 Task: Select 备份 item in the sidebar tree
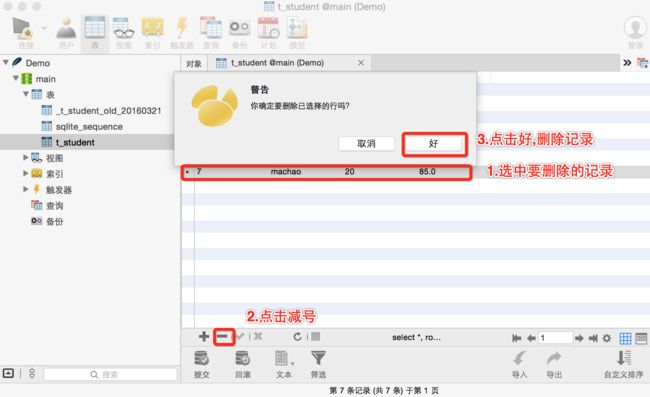pos(47,221)
